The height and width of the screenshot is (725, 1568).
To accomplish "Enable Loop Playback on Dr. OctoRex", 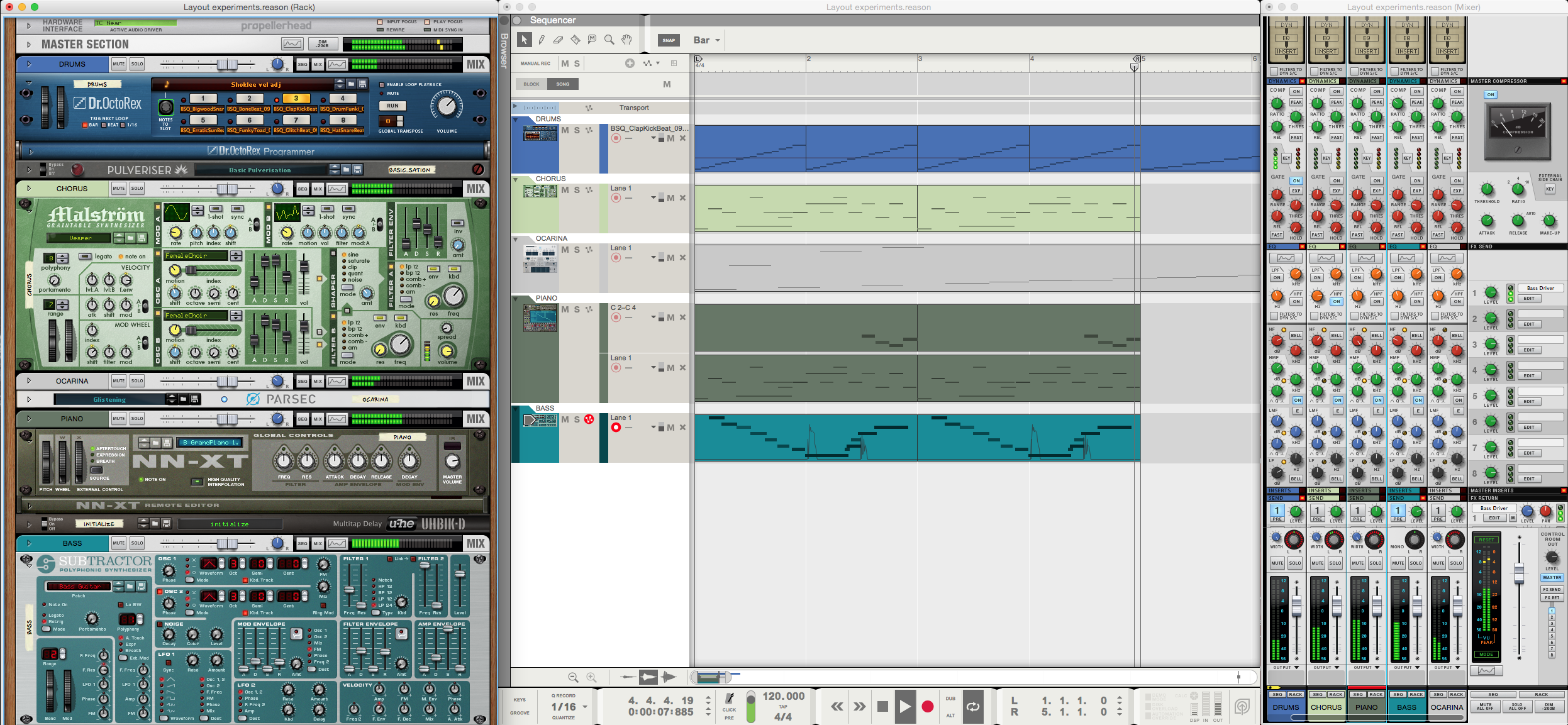I will click(382, 84).
